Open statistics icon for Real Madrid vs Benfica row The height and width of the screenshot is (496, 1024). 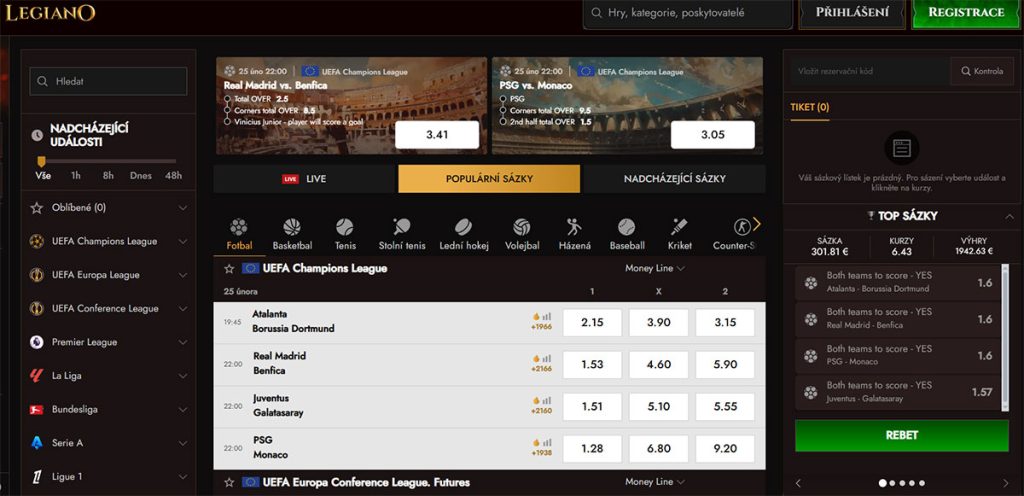[547, 358]
